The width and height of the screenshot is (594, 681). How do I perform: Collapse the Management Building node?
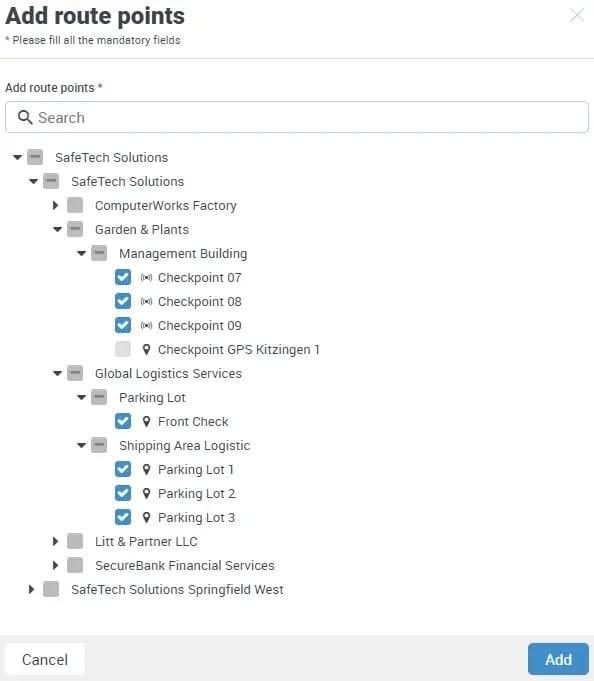(81, 253)
